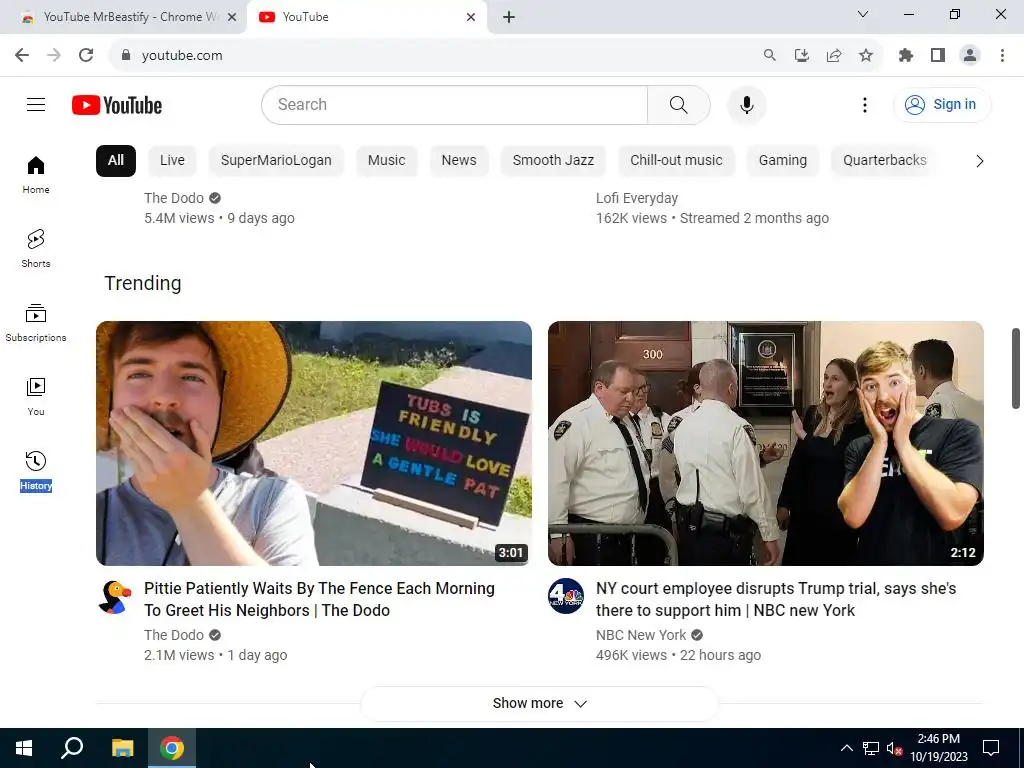The image size is (1024, 768).
Task: Select the Music filter chip
Action: [387, 161]
